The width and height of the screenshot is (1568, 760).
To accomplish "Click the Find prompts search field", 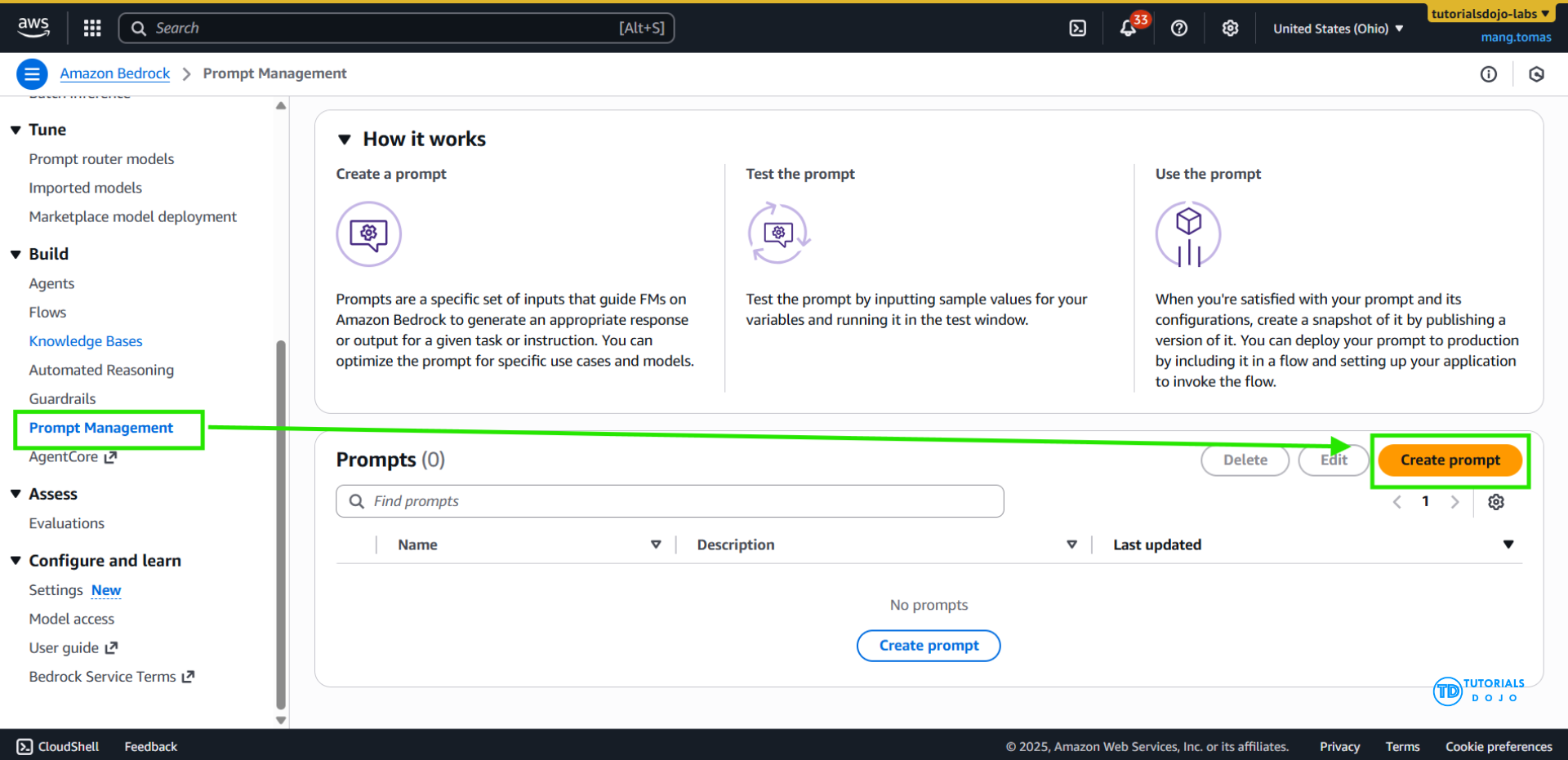I will pyautogui.click(x=670, y=500).
